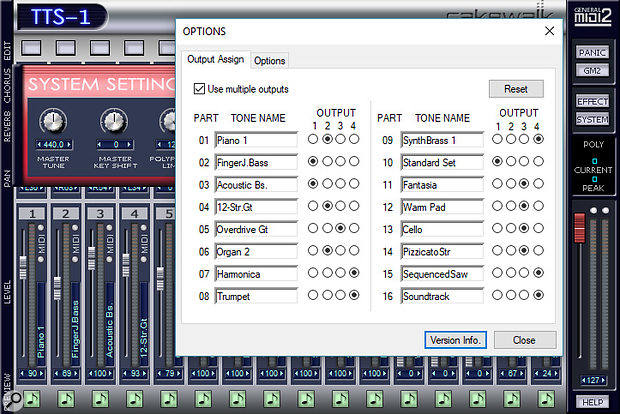Set Fantasia to output 2

[x=511, y=183]
